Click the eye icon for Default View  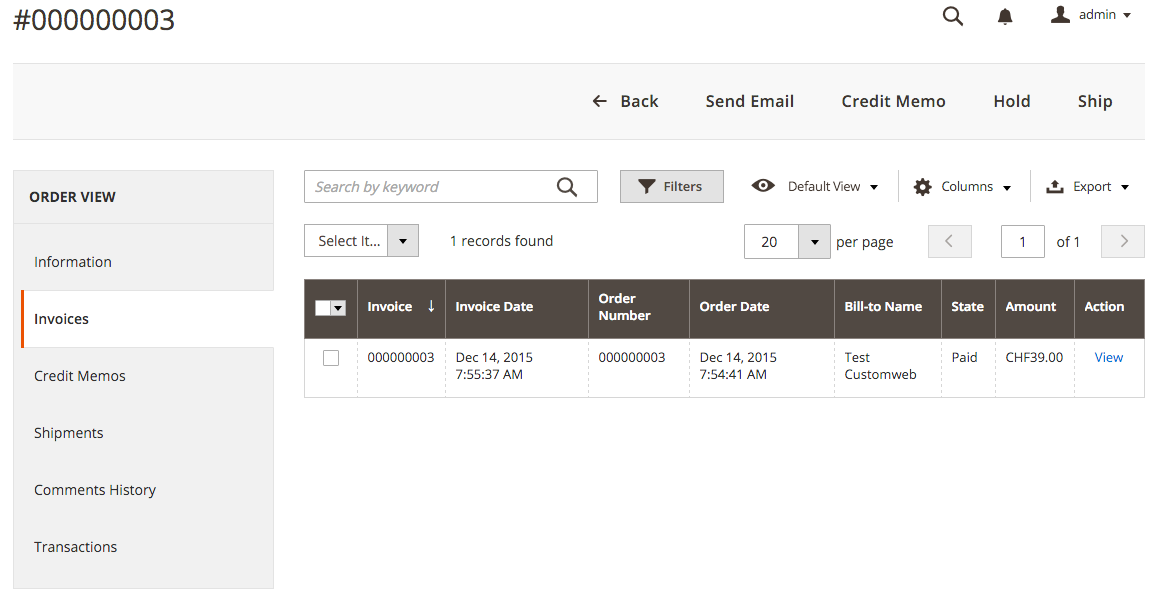point(763,186)
